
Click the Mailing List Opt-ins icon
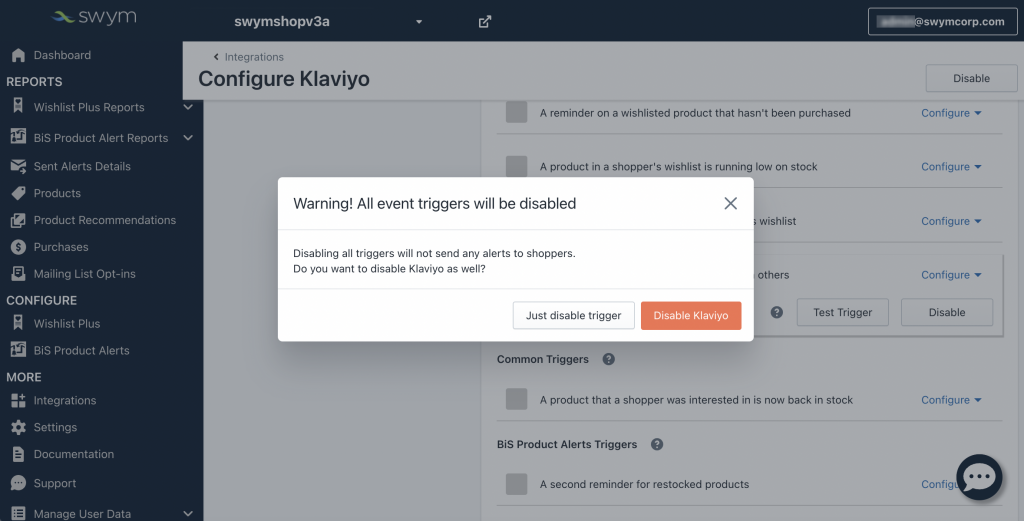click(18, 274)
